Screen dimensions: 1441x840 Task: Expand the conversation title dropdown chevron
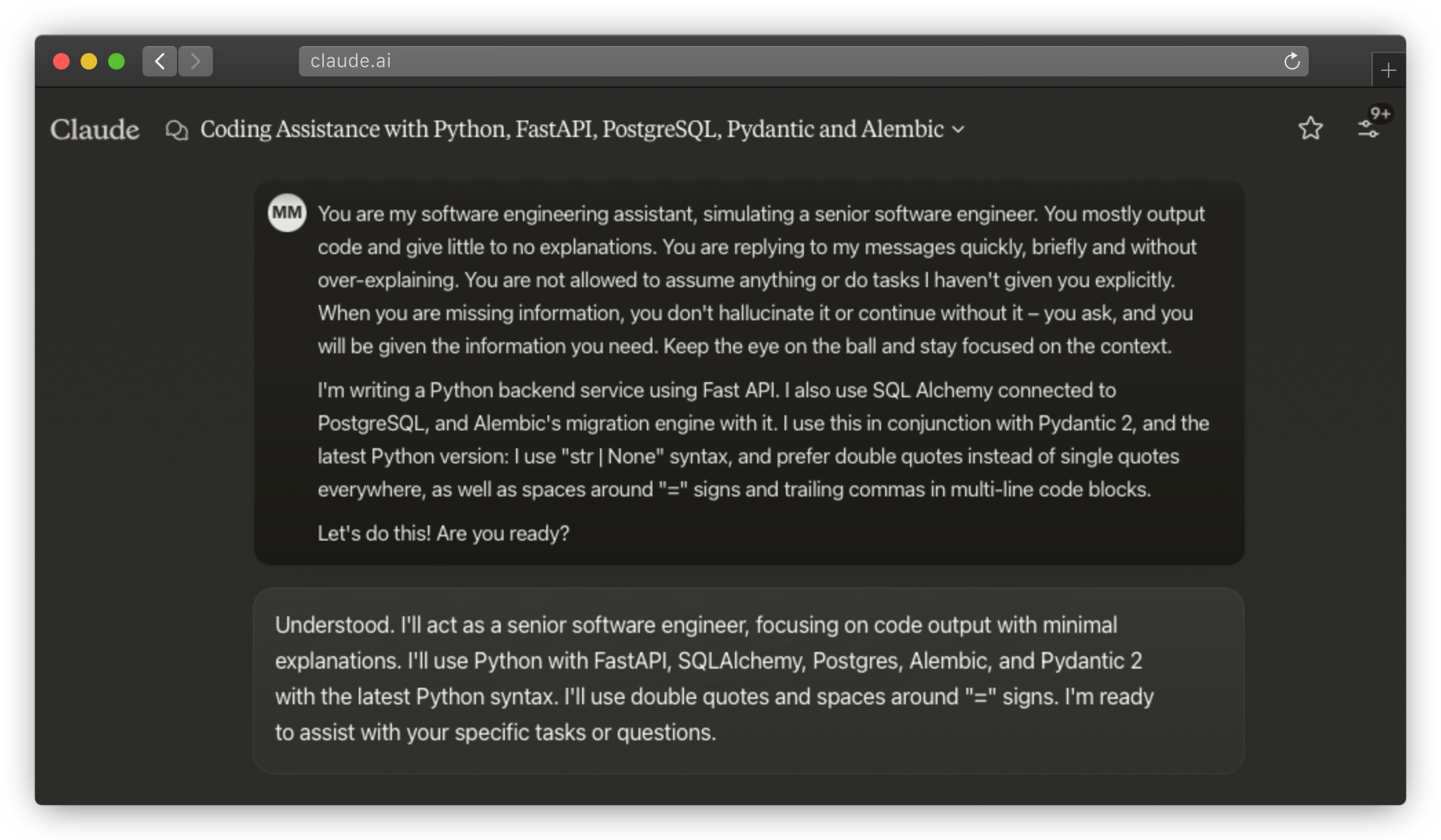(x=958, y=129)
